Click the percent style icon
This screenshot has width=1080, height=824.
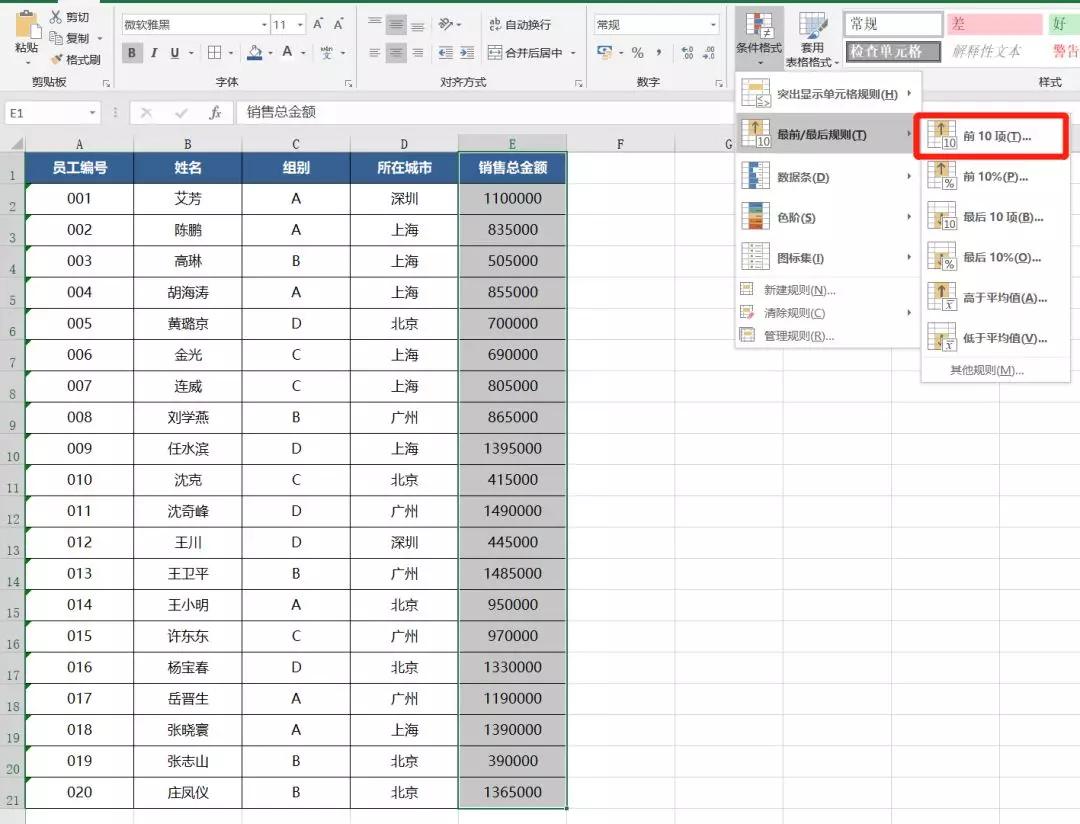[637, 53]
